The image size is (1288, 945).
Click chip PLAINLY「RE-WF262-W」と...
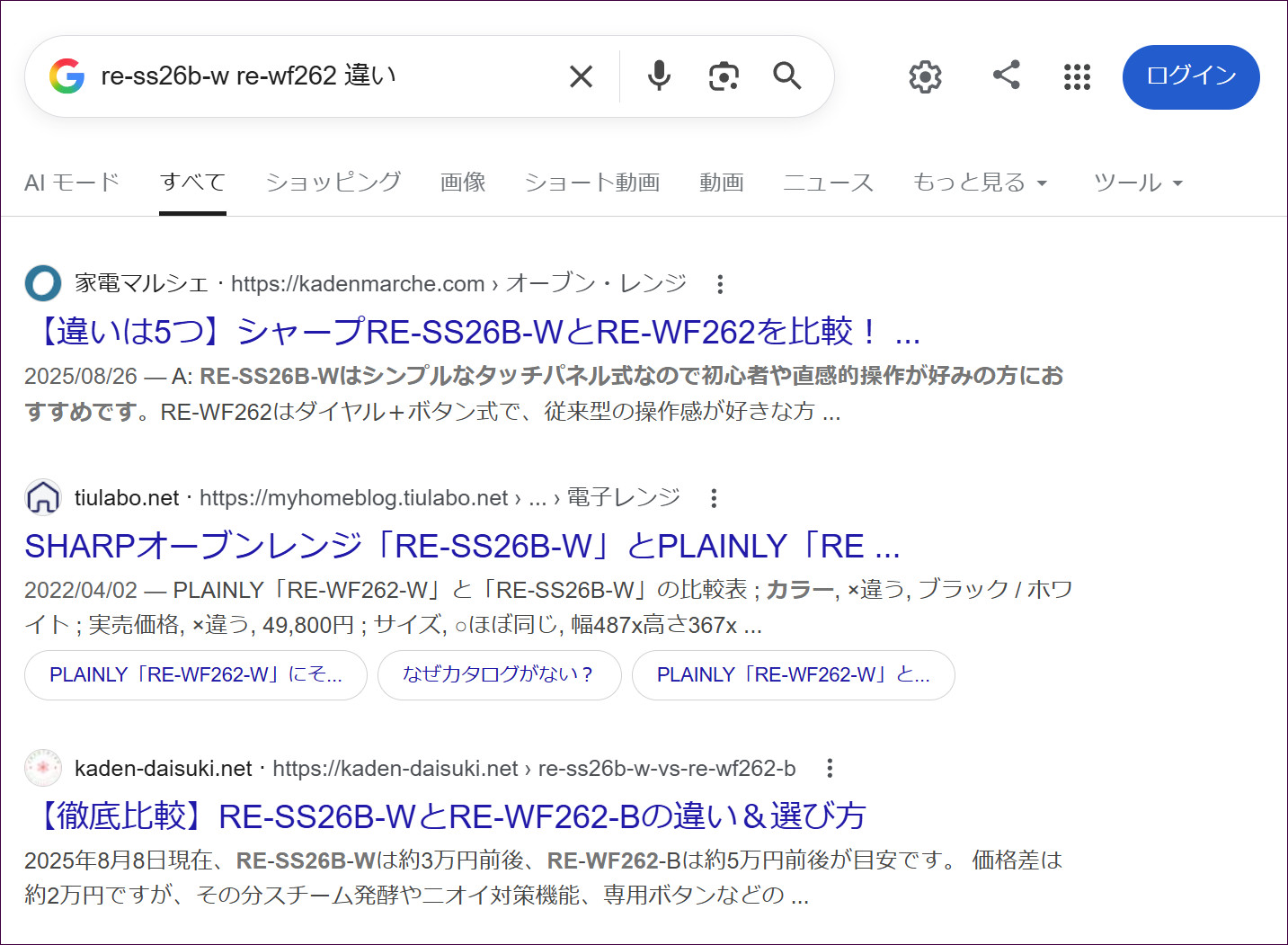[x=794, y=675]
